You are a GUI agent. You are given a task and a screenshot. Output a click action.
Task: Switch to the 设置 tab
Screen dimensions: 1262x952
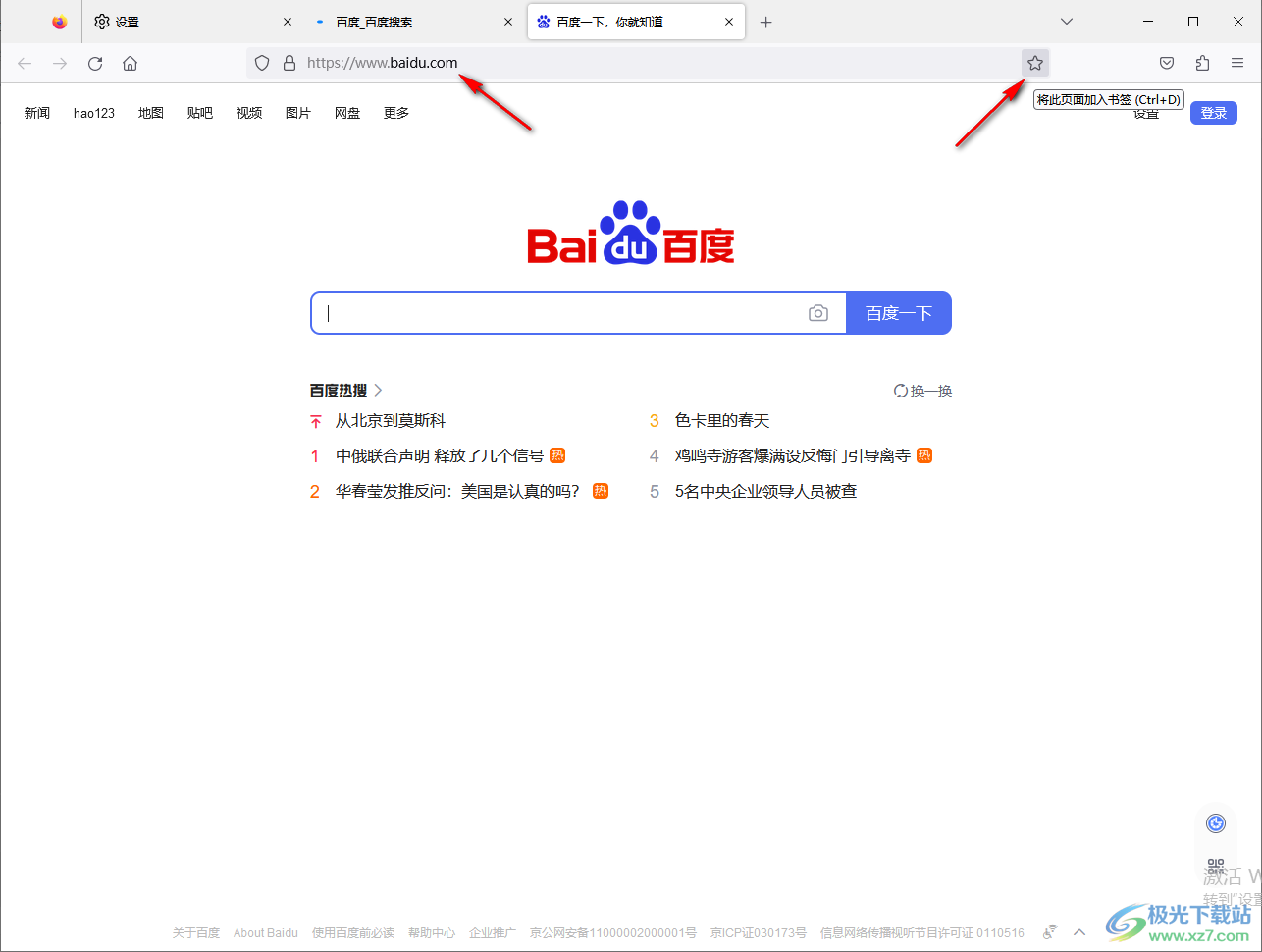pos(192,22)
